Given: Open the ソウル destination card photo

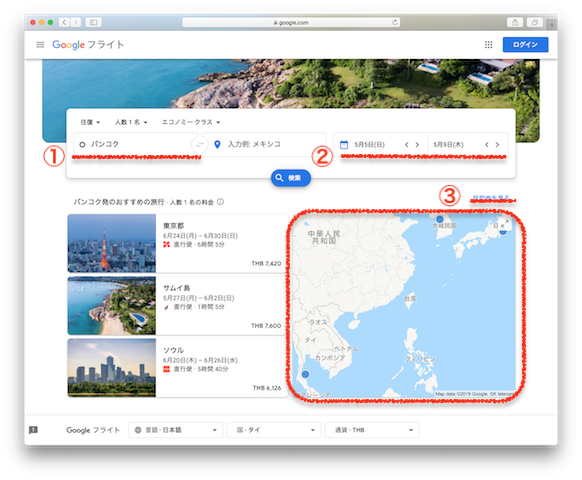Looking at the screenshot, I should point(112,368).
